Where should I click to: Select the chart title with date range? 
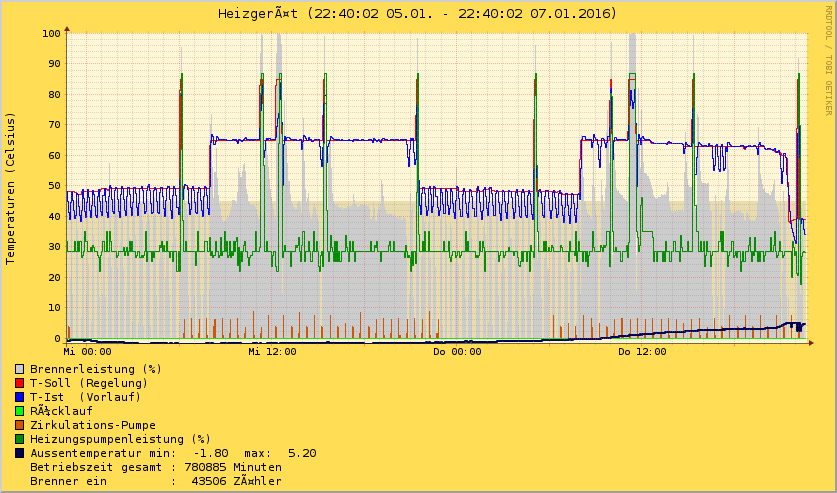pyautogui.click(x=417, y=13)
